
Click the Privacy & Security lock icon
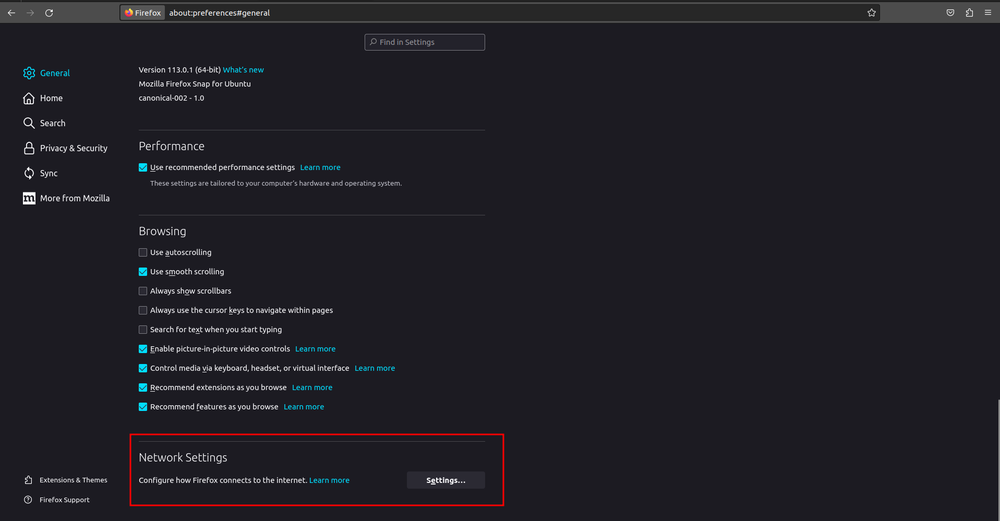[29, 148]
